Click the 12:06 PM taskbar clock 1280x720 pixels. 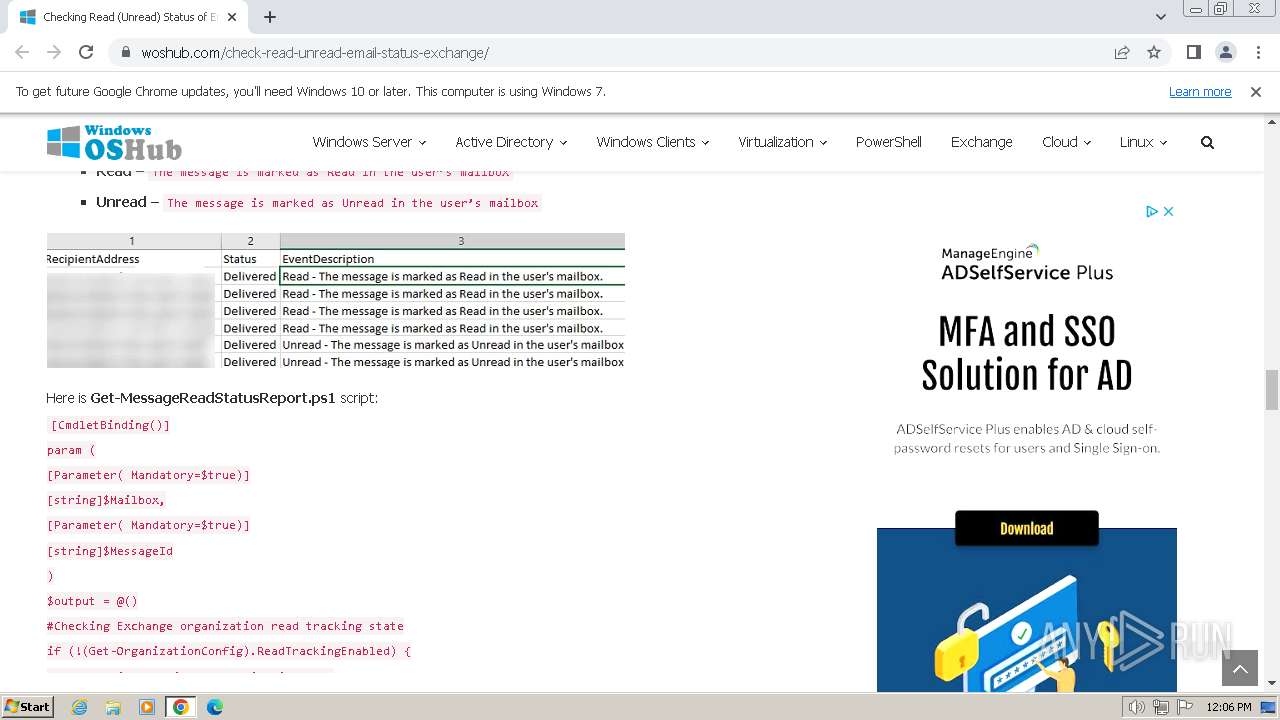(x=1229, y=707)
